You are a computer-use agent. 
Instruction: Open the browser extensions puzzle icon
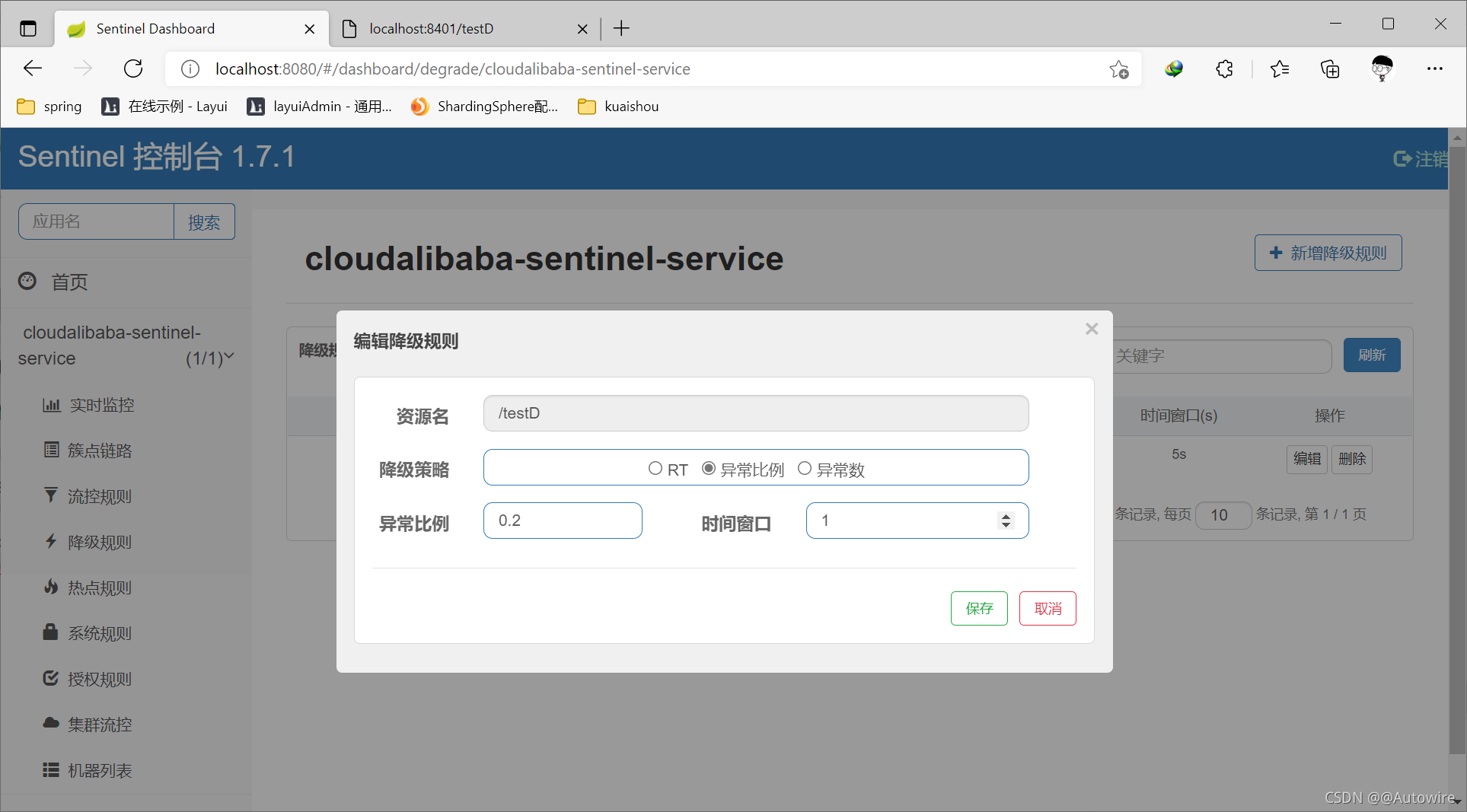coord(1224,69)
